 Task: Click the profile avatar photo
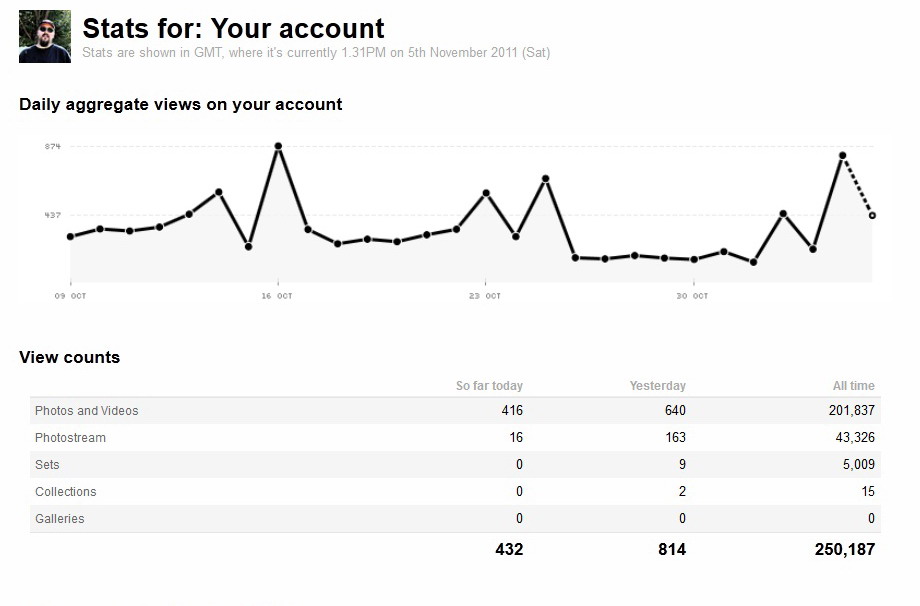pos(45,36)
